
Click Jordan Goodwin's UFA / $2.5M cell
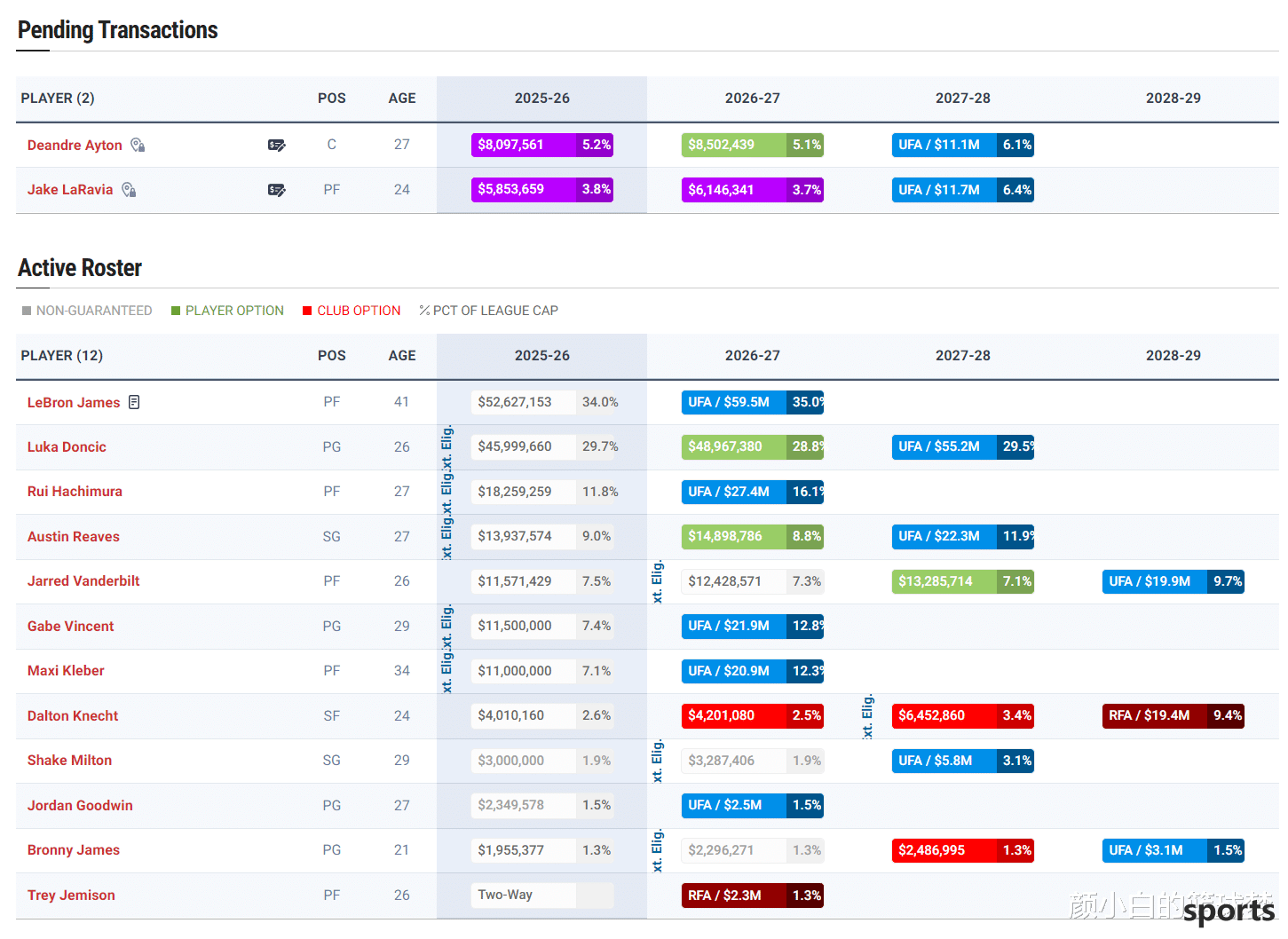[x=752, y=805]
